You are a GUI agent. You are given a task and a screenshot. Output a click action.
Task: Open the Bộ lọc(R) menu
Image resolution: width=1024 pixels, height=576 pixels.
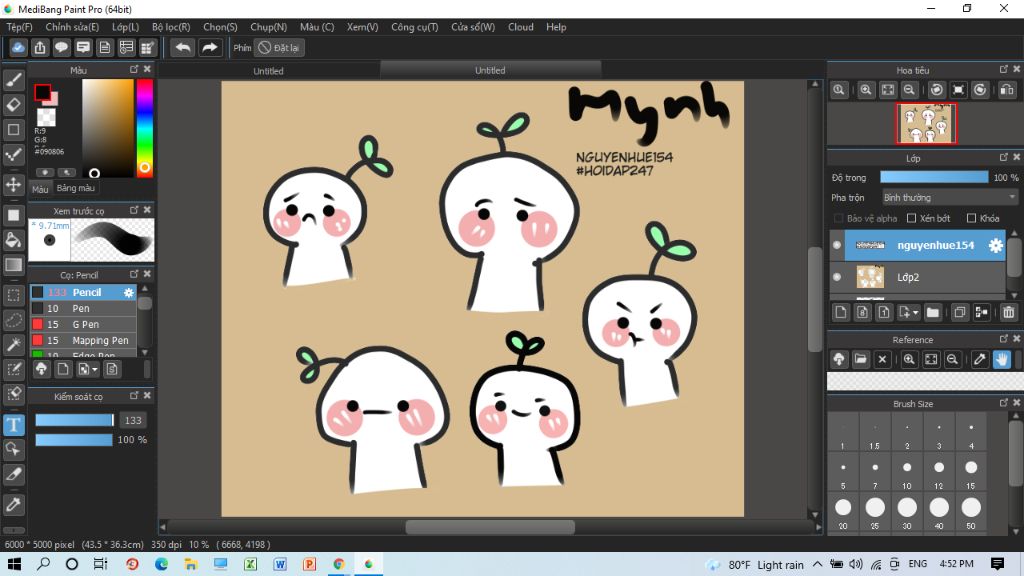click(x=171, y=27)
